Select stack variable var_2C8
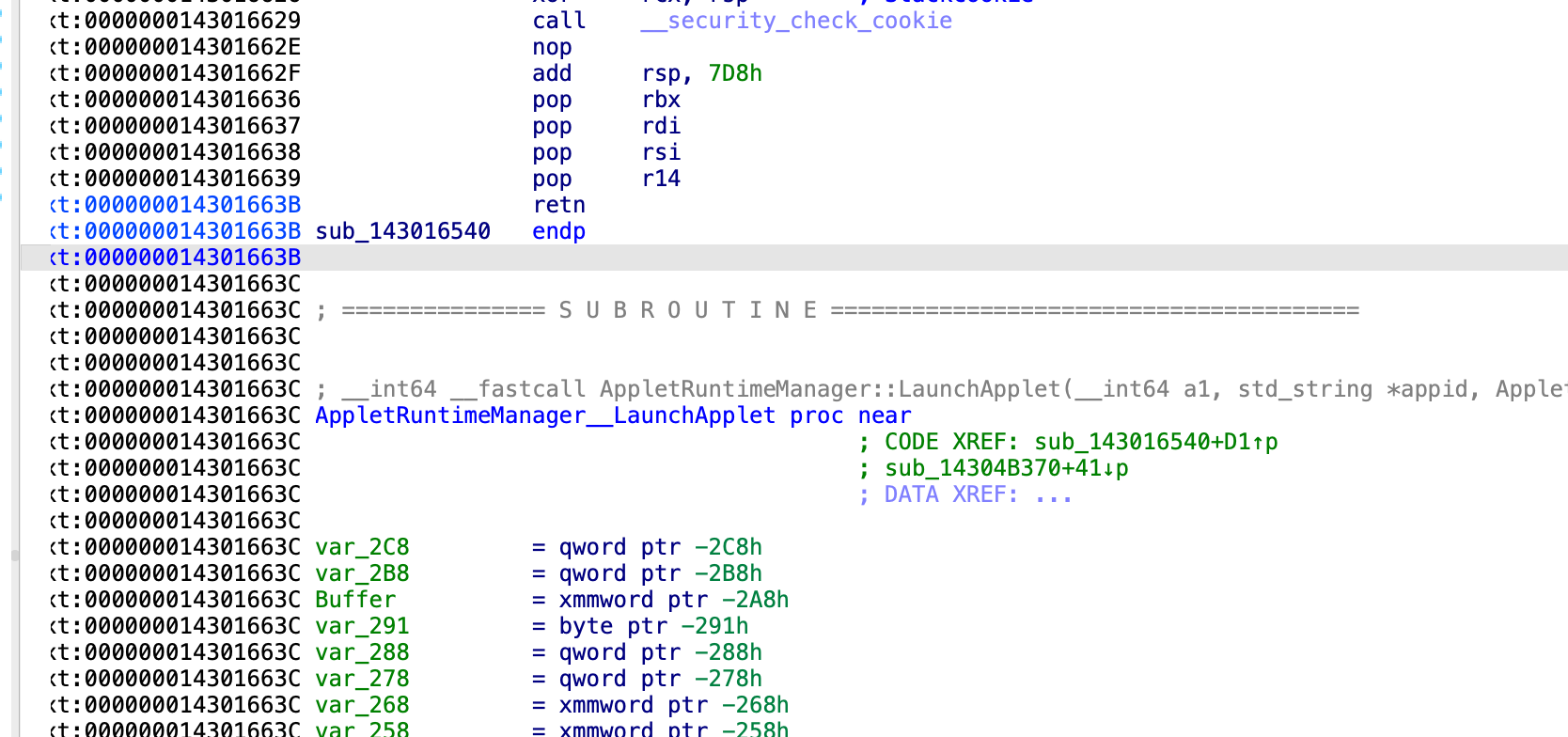The height and width of the screenshot is (737, 1568). (362, 547)
